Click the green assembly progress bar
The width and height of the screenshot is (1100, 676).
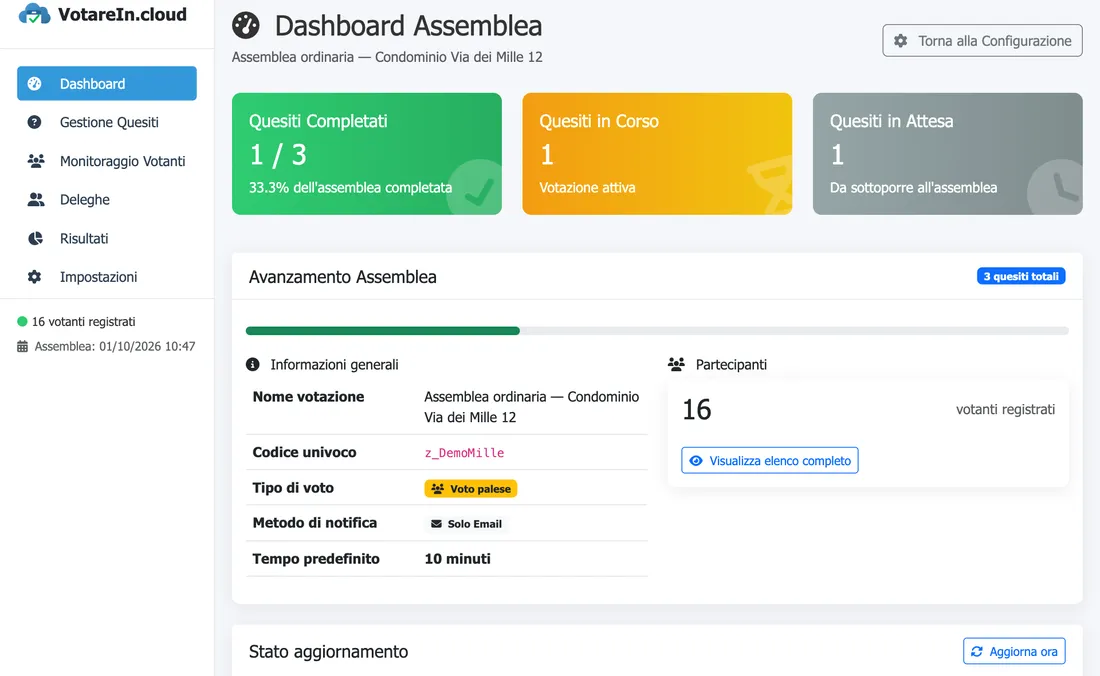382,331
